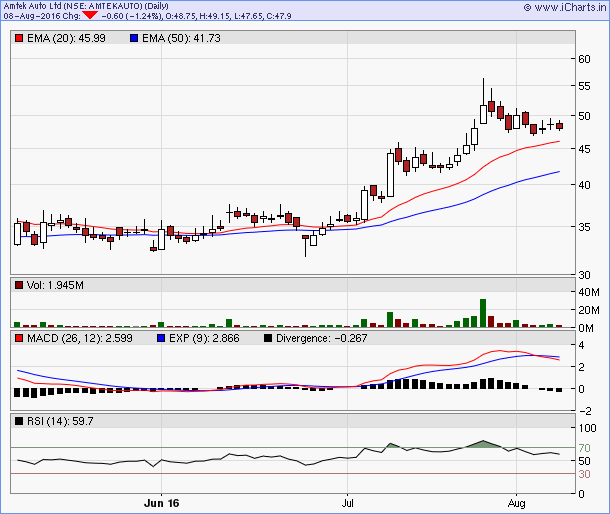Viewport: 610px width, 514px height.
Task: Click the last red candlestick in August
Action: [559, 125]
